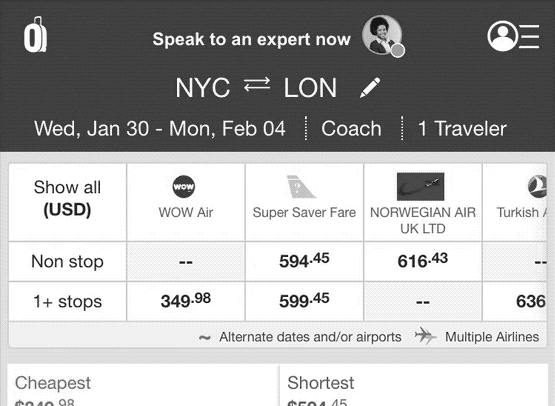Screen dimensions: 555x406
Task: Choose the 599.45 Super Saver fare
Action: tap(304, 302)
